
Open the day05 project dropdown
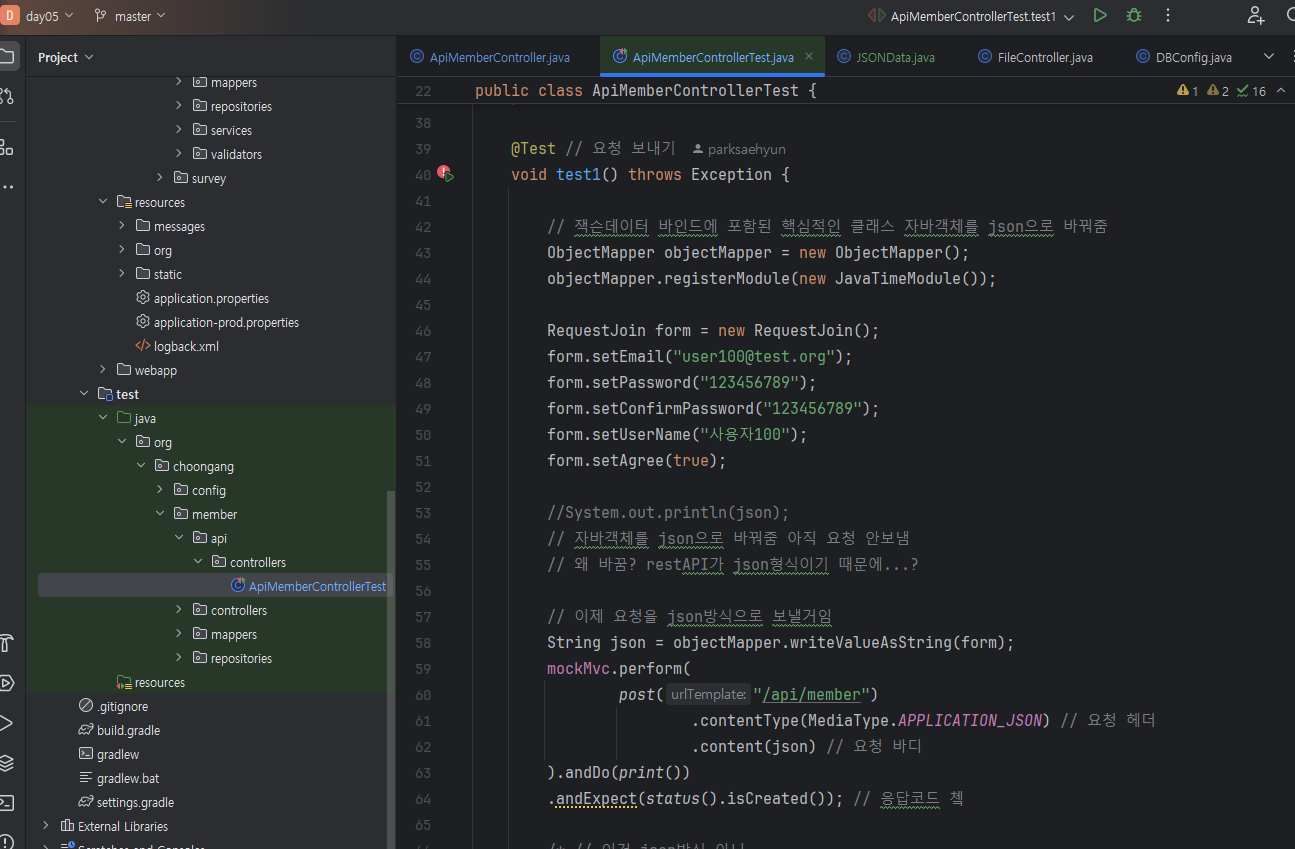(50, 16)
